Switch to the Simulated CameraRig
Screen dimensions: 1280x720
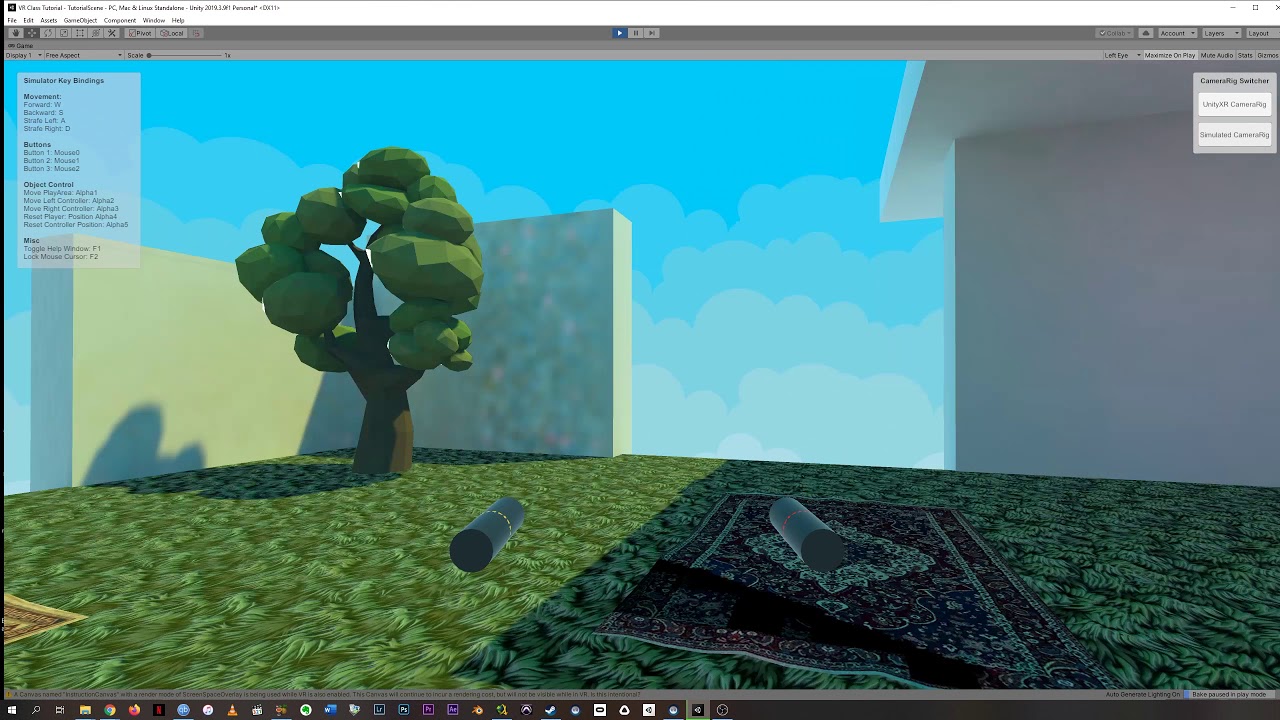1234,135
